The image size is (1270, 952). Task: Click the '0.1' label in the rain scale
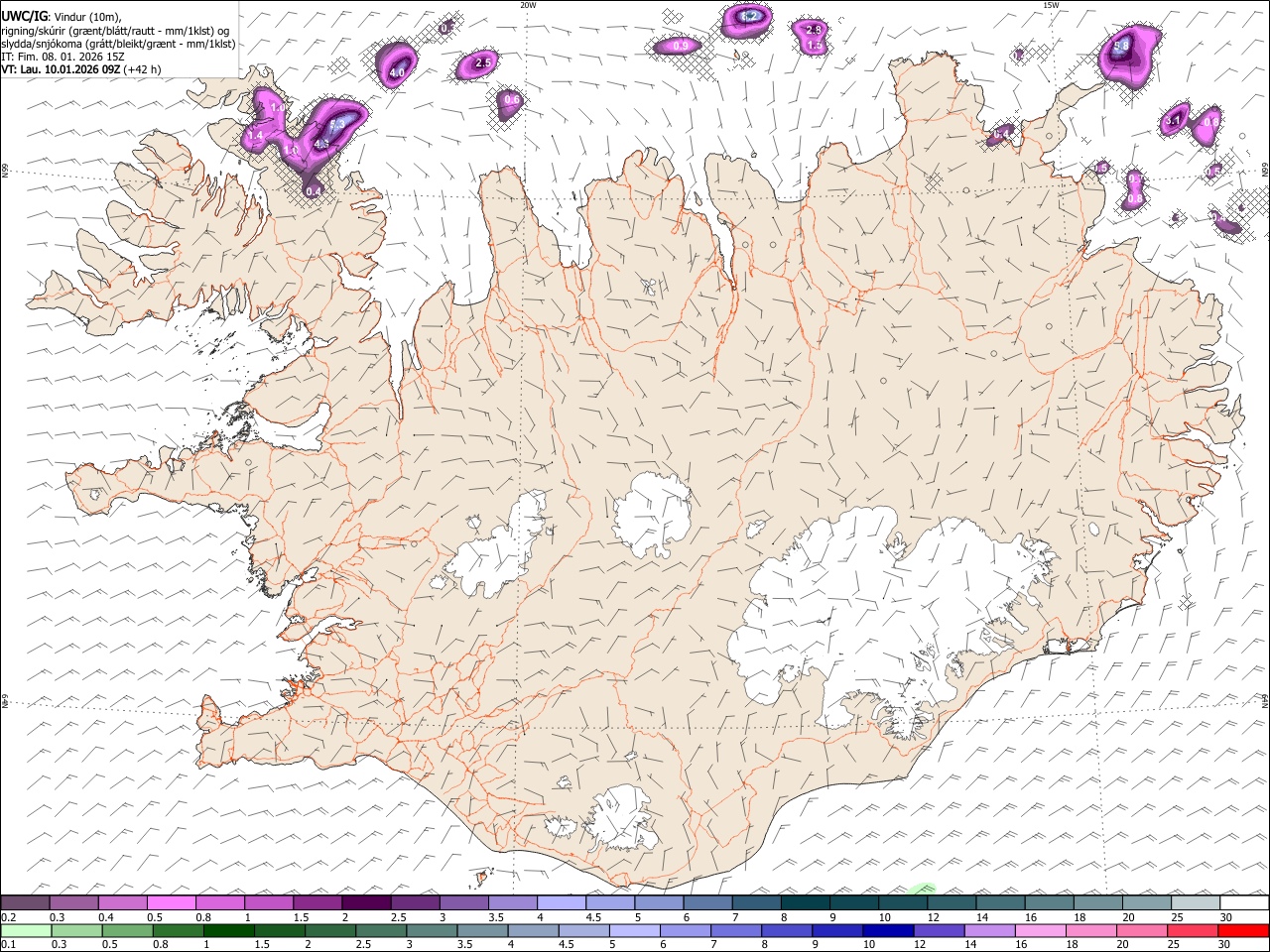pos(7,945)
